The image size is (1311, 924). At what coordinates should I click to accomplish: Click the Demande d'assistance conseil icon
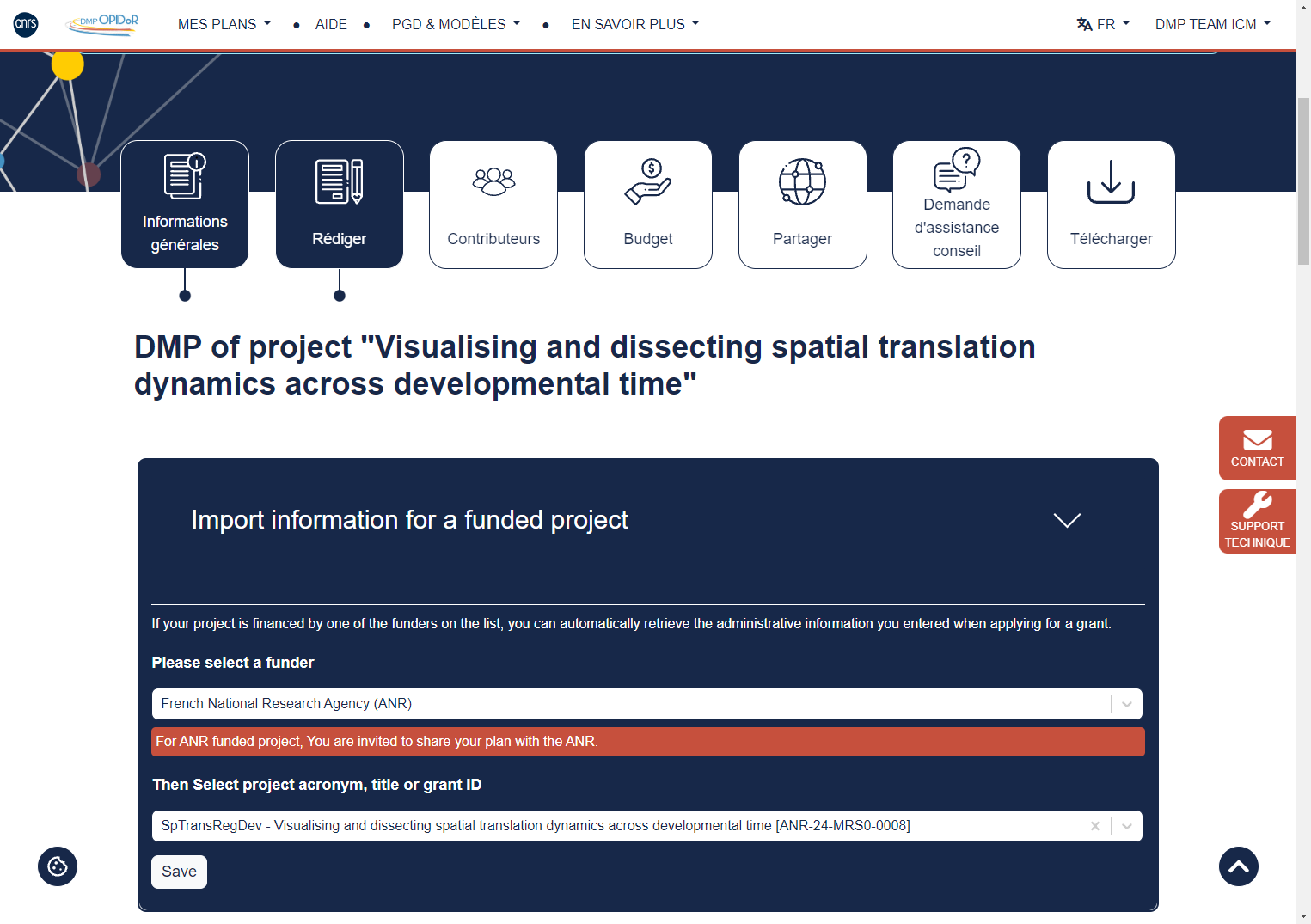point(957,169)
